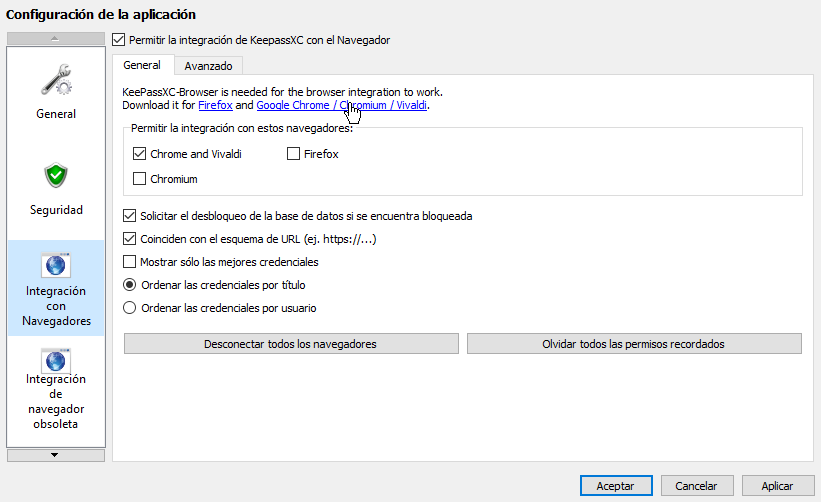821x502 pixels.
Task: Select Integración con Navegadores globe icon
Action: (x=56, y=265)
